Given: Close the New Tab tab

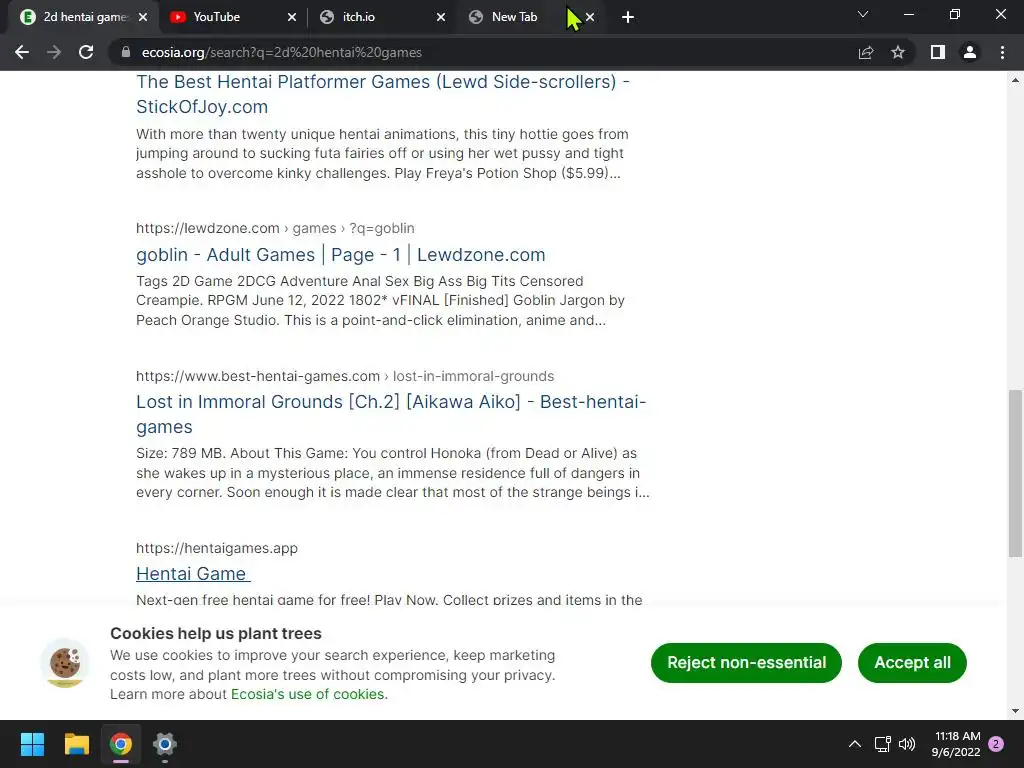Looking at the screenshot, I should click(590, 17).
